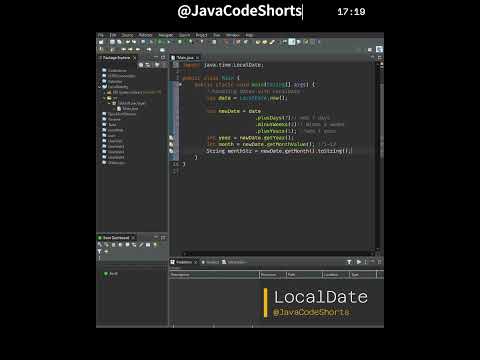Viewport: 480px width, 360px height.
Task: Click the Save toolbar icon
Action: pos(112,42)
